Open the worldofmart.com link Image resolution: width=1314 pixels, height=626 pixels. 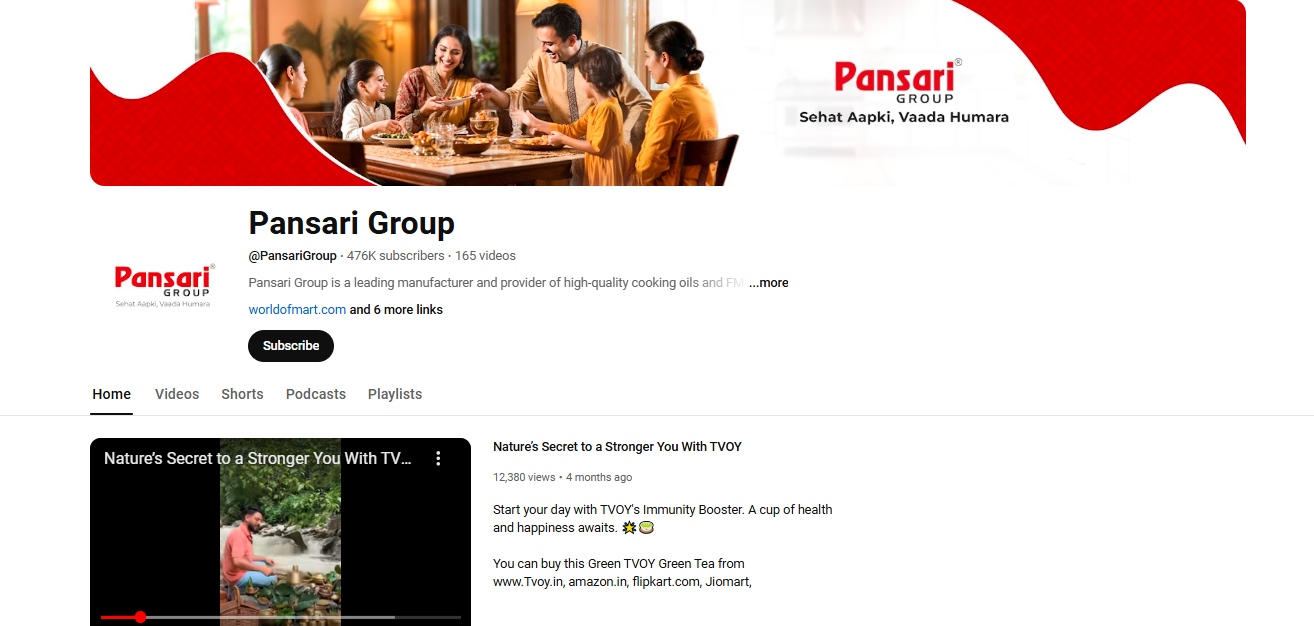coord(297,310)
